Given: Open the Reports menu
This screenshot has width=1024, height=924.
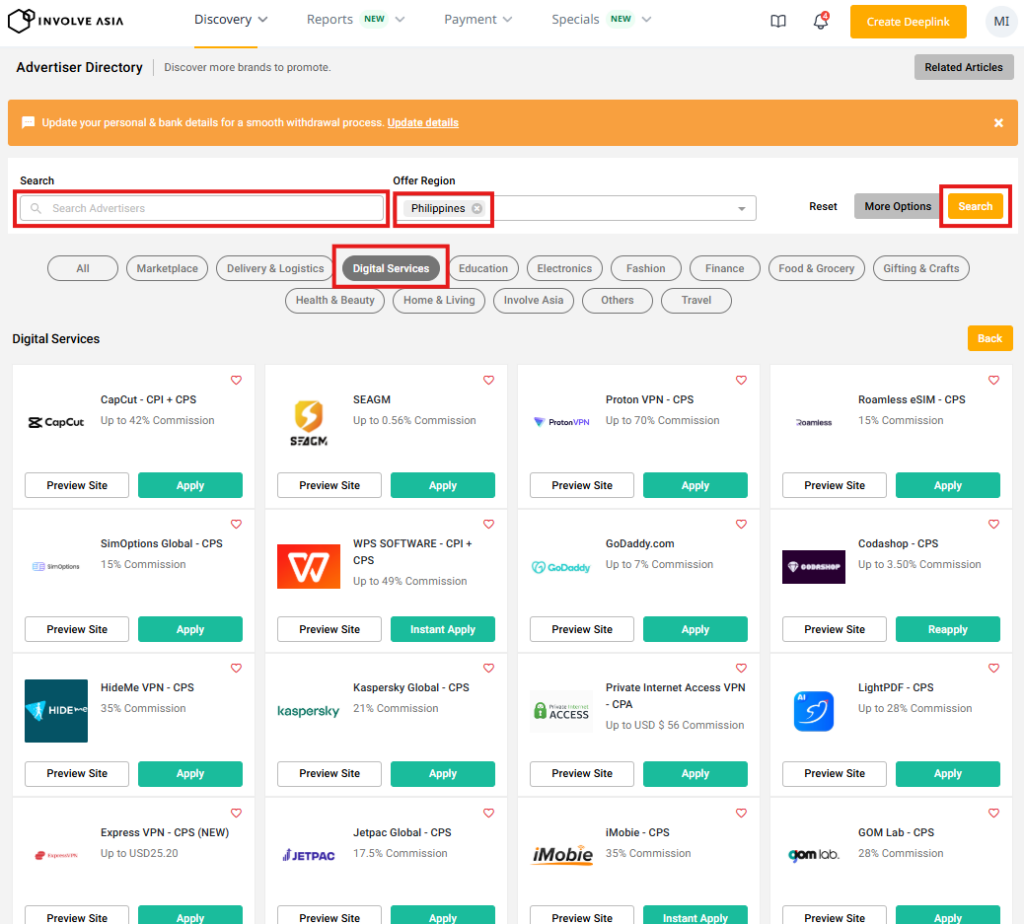Looking at the screenshot, I should 355,19.
